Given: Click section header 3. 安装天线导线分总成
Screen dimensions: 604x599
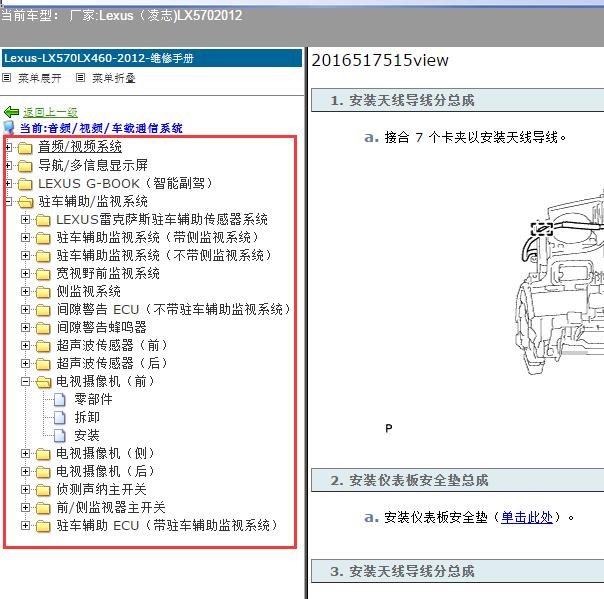Looking at the screenshot, I should click(x=457, y=571).
